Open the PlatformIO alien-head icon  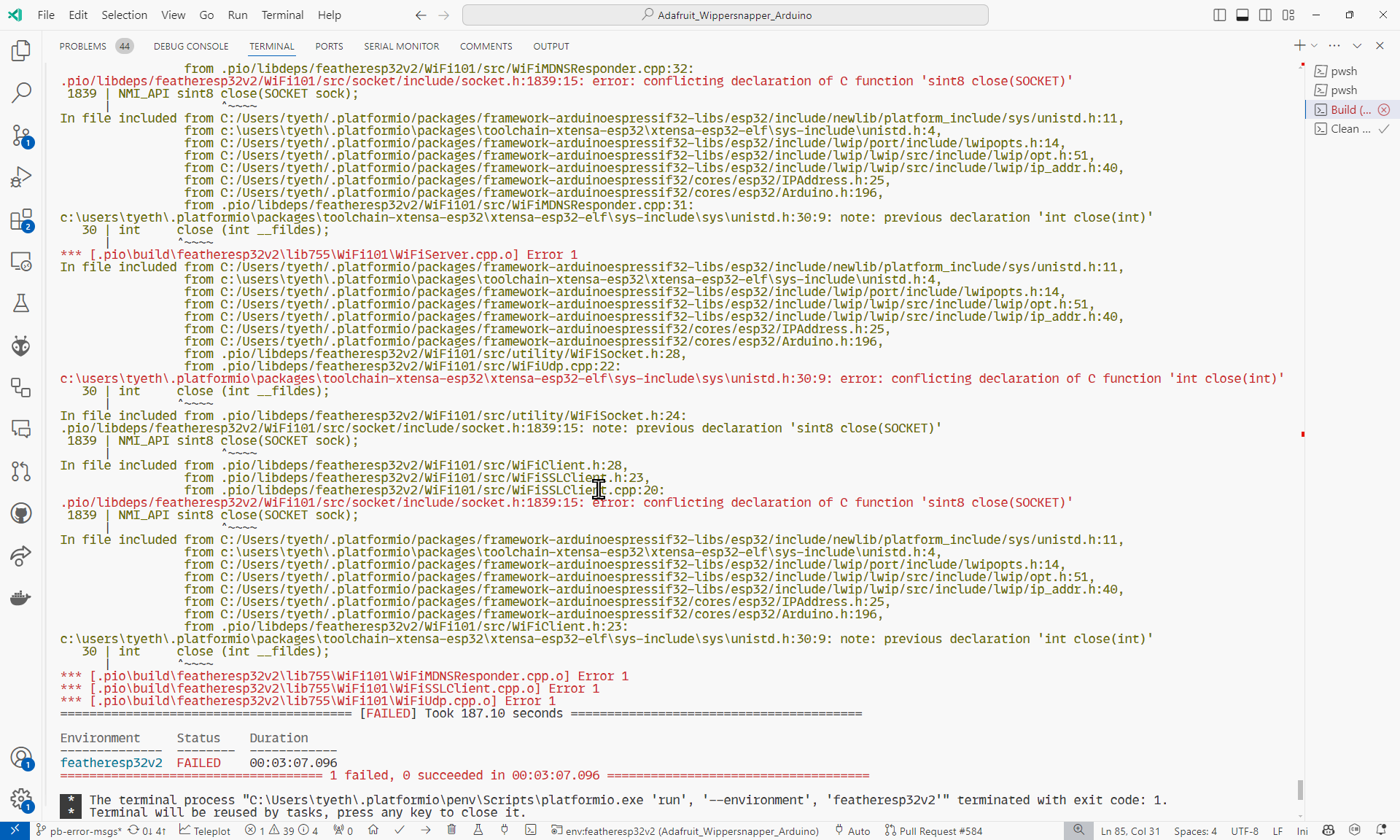click(21, 346)
